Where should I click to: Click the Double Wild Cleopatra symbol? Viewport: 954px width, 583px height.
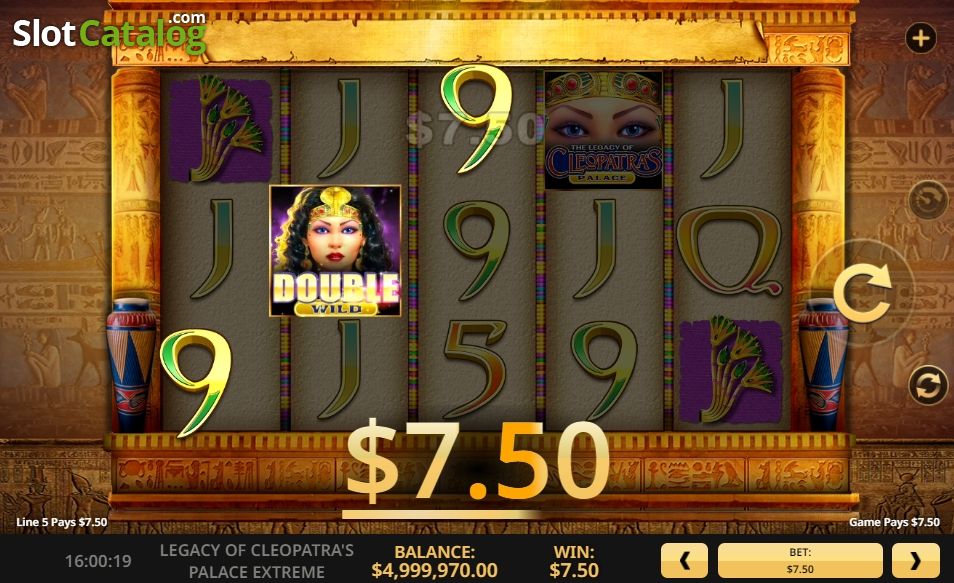pyautogui.click(x=335, y=251)
